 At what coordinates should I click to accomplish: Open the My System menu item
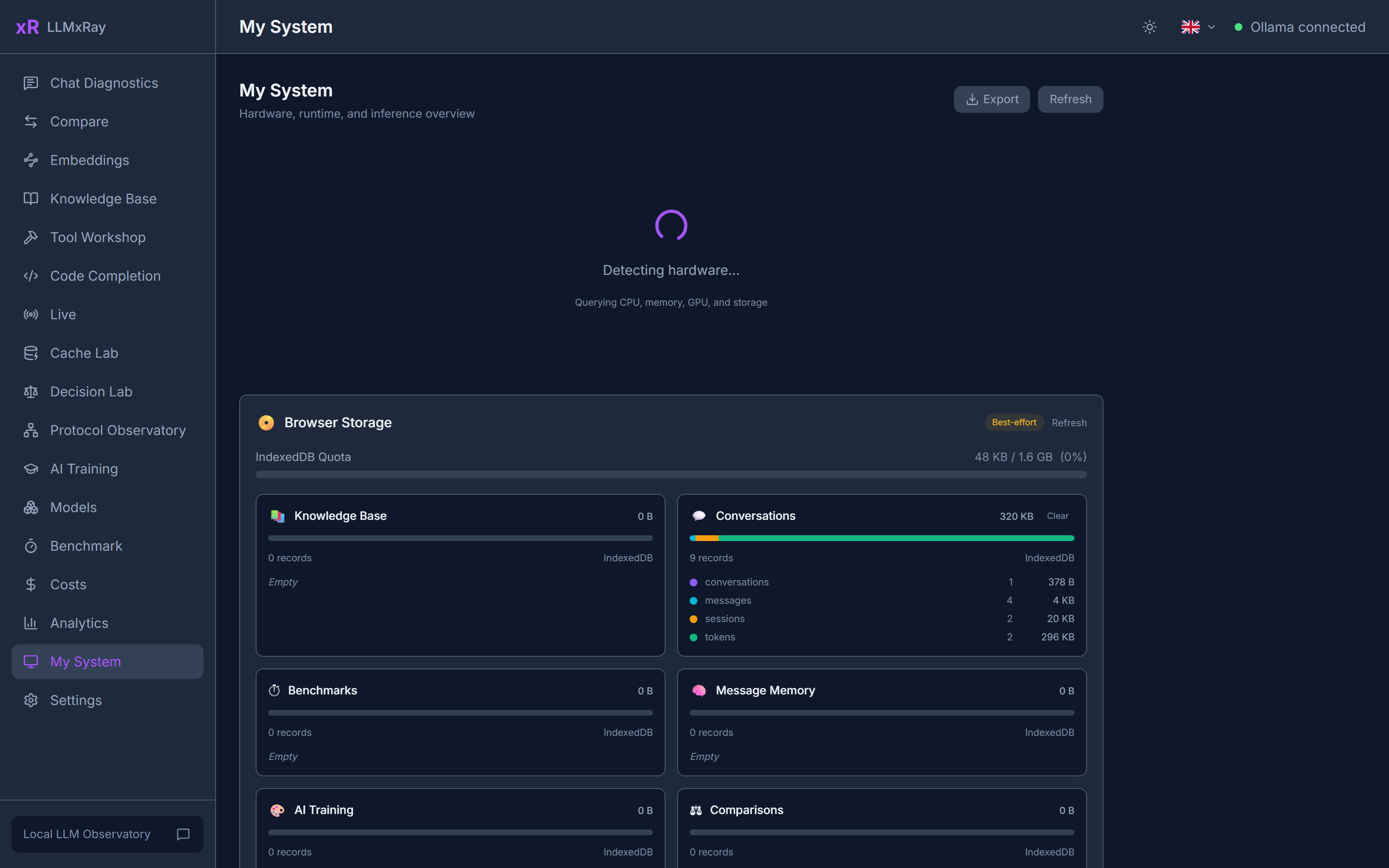108,661
